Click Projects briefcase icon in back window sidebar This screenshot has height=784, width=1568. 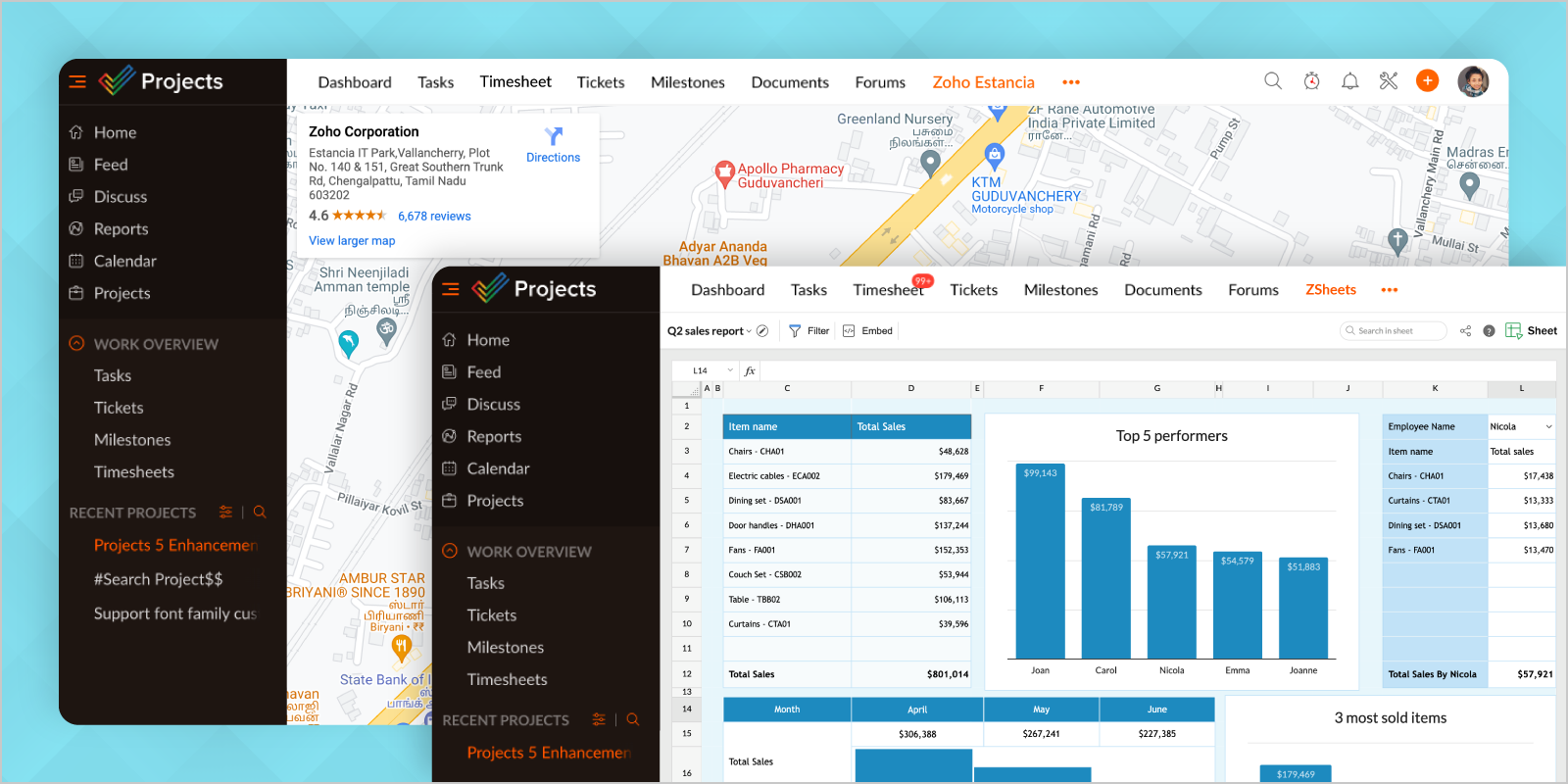[x=76, y=293]
